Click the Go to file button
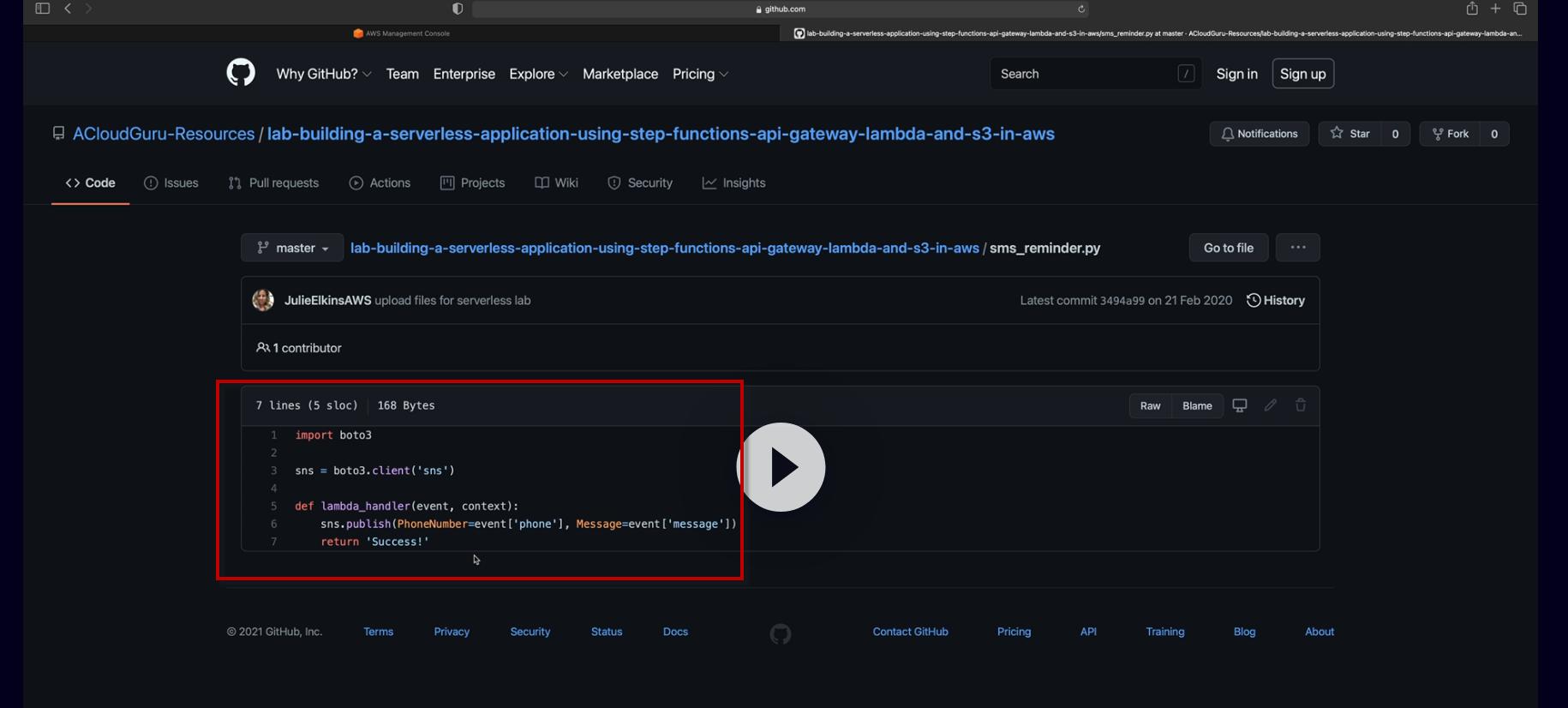 click(1229, 248)
